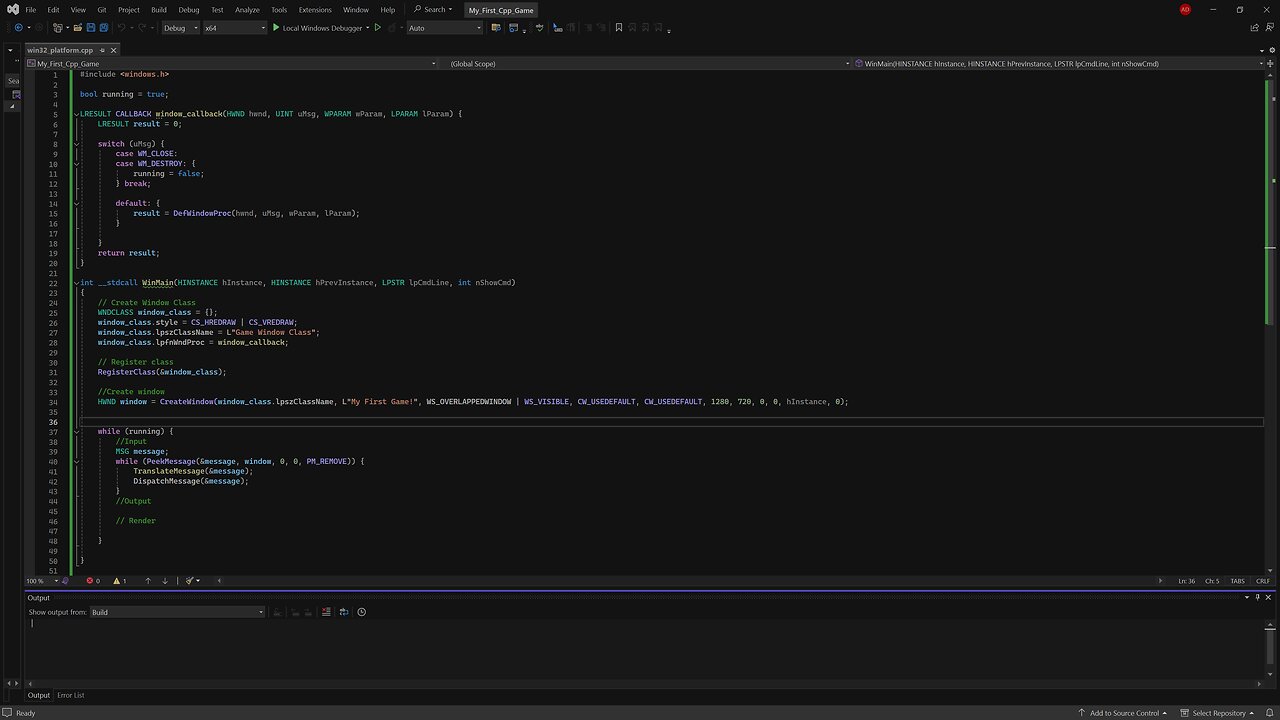1280x720 pixels.
Task: Click the Redo arrow in the toolbar
Action: pyautogui.click(x=144, y=28)
